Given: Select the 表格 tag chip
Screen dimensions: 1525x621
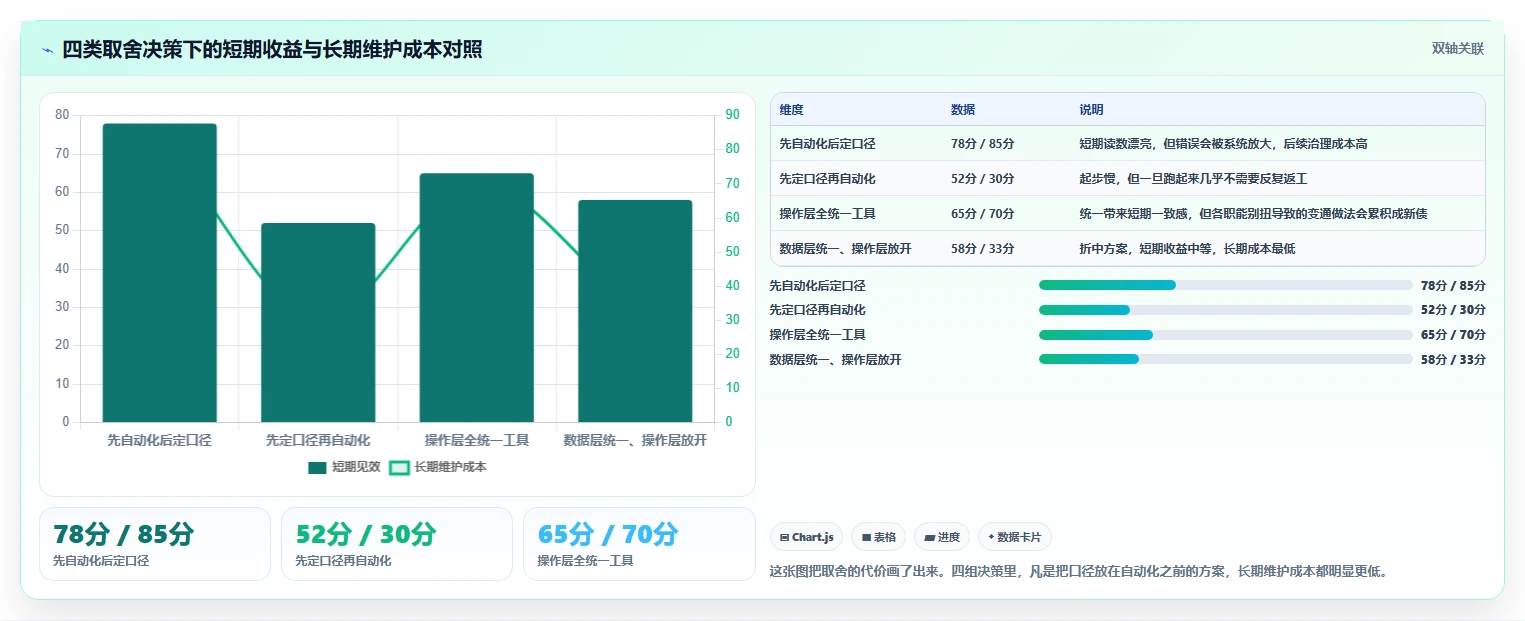Looking at the screenshot, I should click(878, 537).
